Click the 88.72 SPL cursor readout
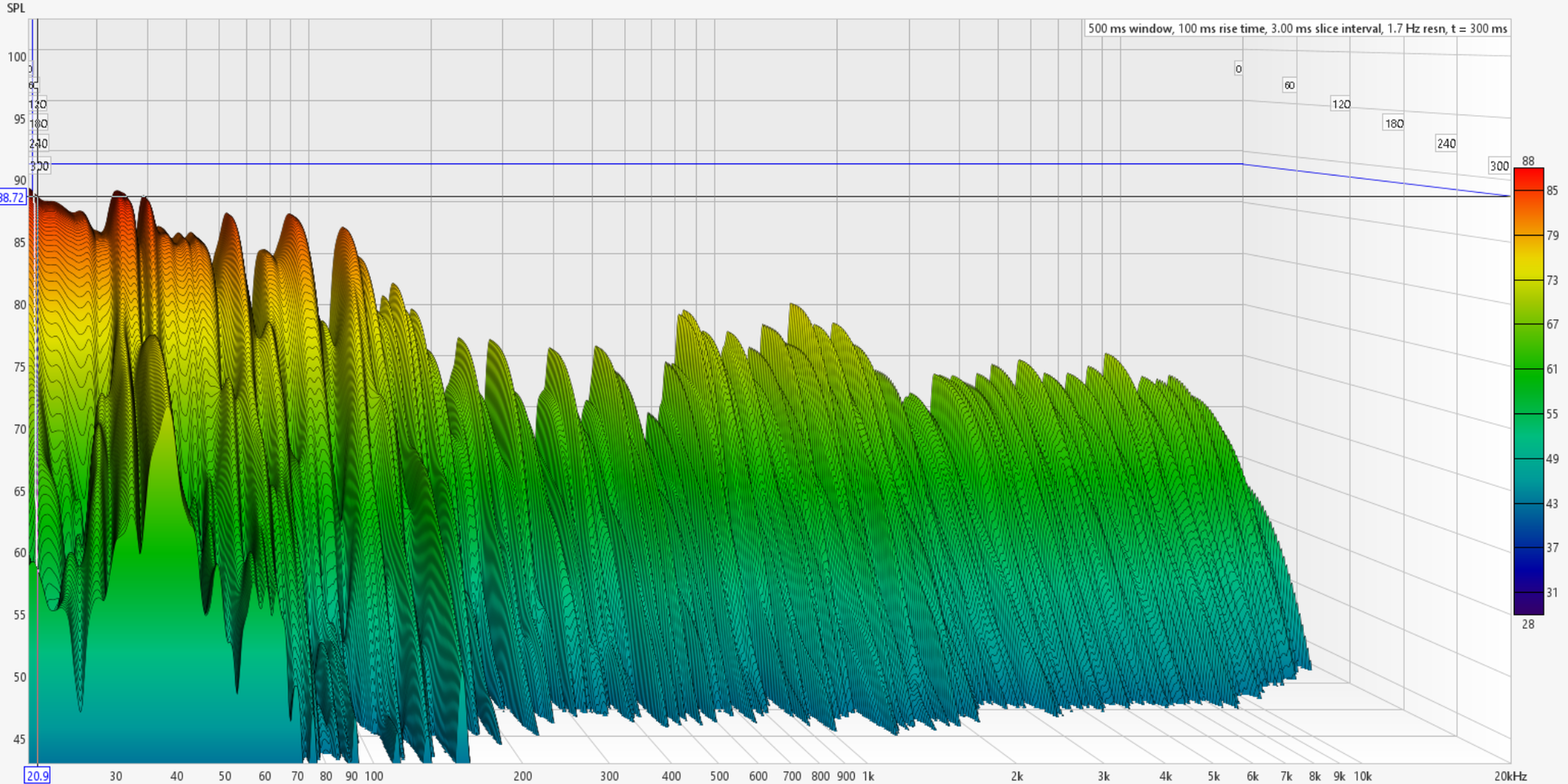Screen dimensions: 1568x784 click(12, 198)
